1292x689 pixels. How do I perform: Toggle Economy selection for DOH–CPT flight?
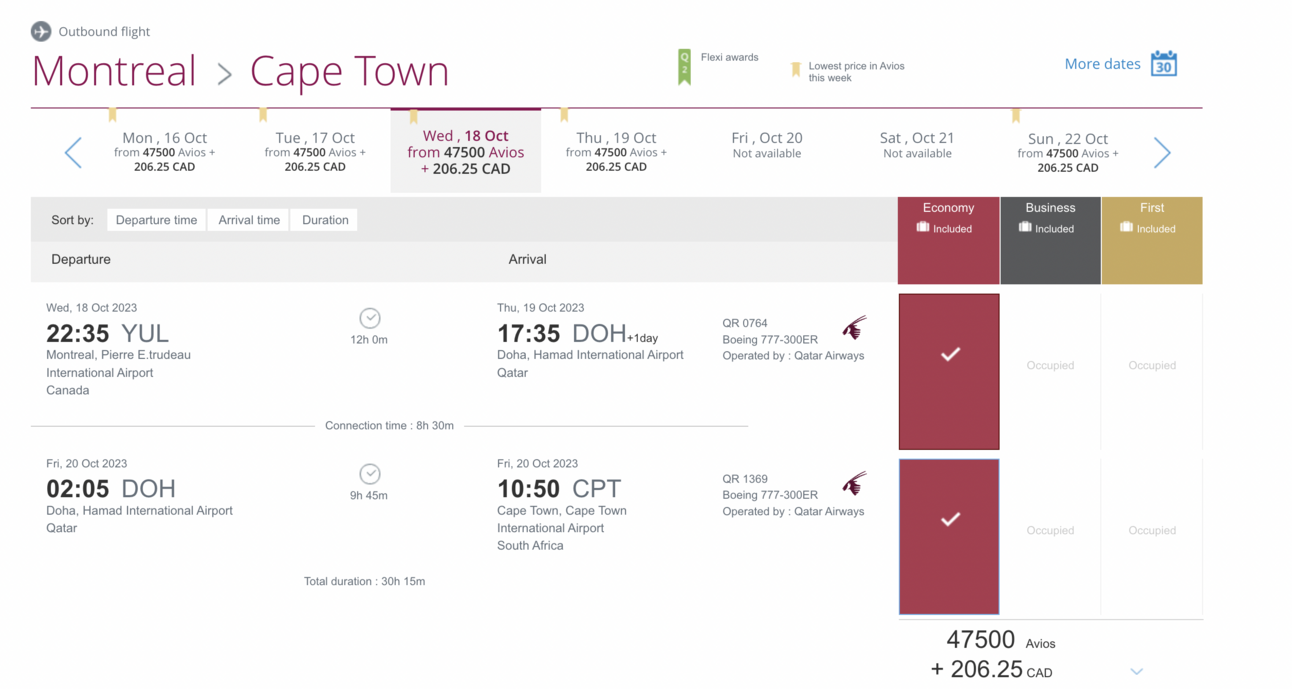tap(949, 536)
